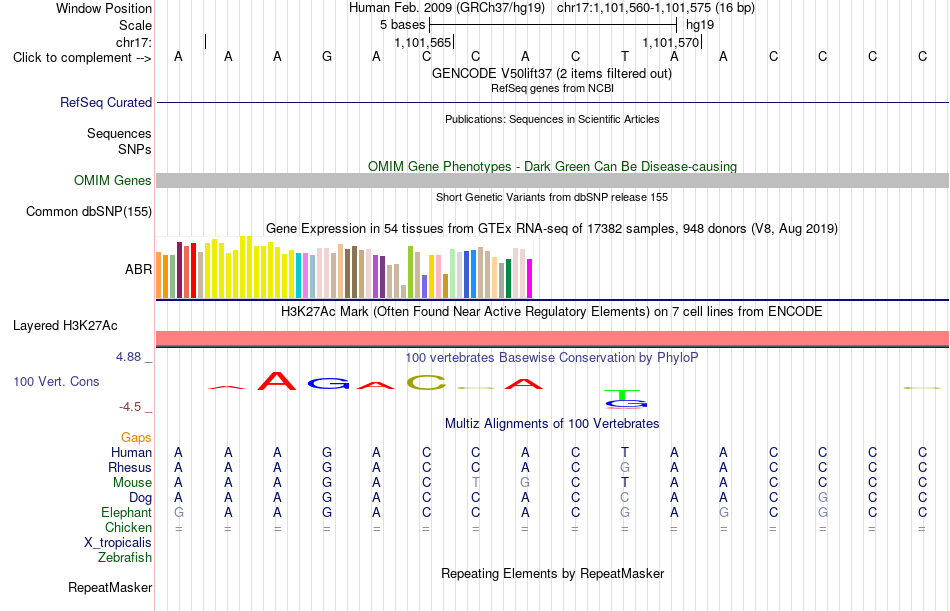The height and width of the screenshot is (611, 950).
Task: Click the dark green GTEx expression bar
Action: click(x=508, y=279)
